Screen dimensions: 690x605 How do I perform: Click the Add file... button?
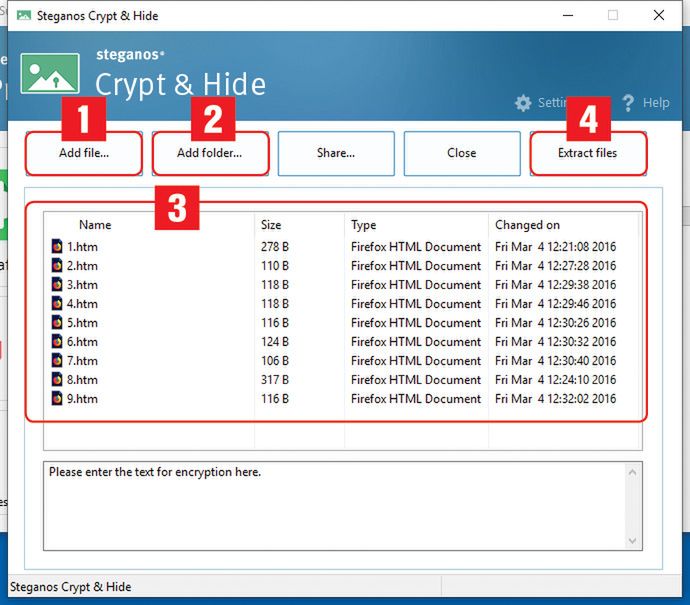[84, 153]
